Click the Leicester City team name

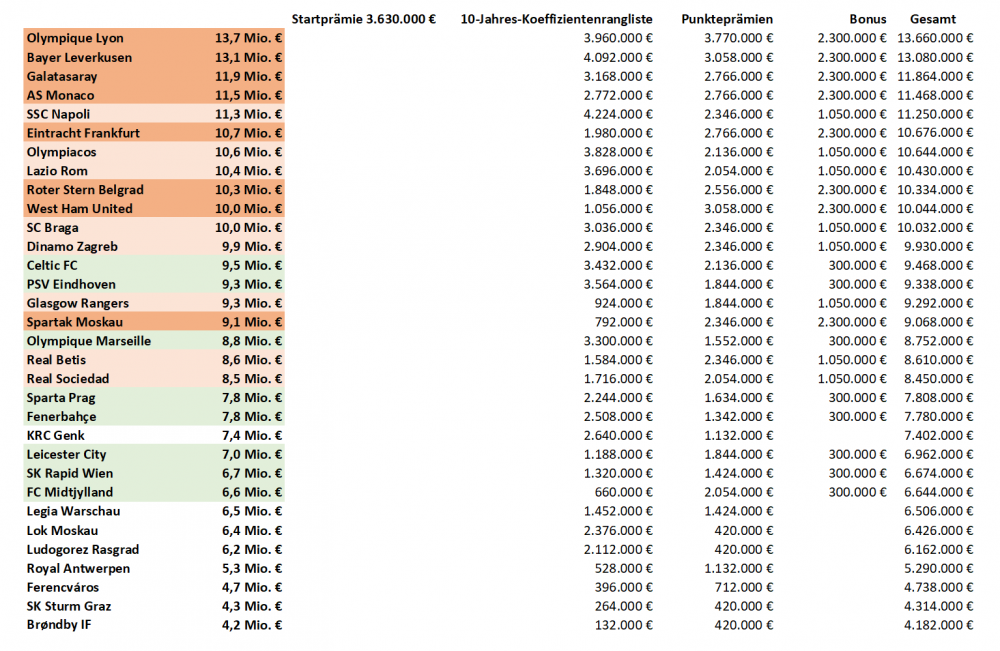tap(66, 455)
